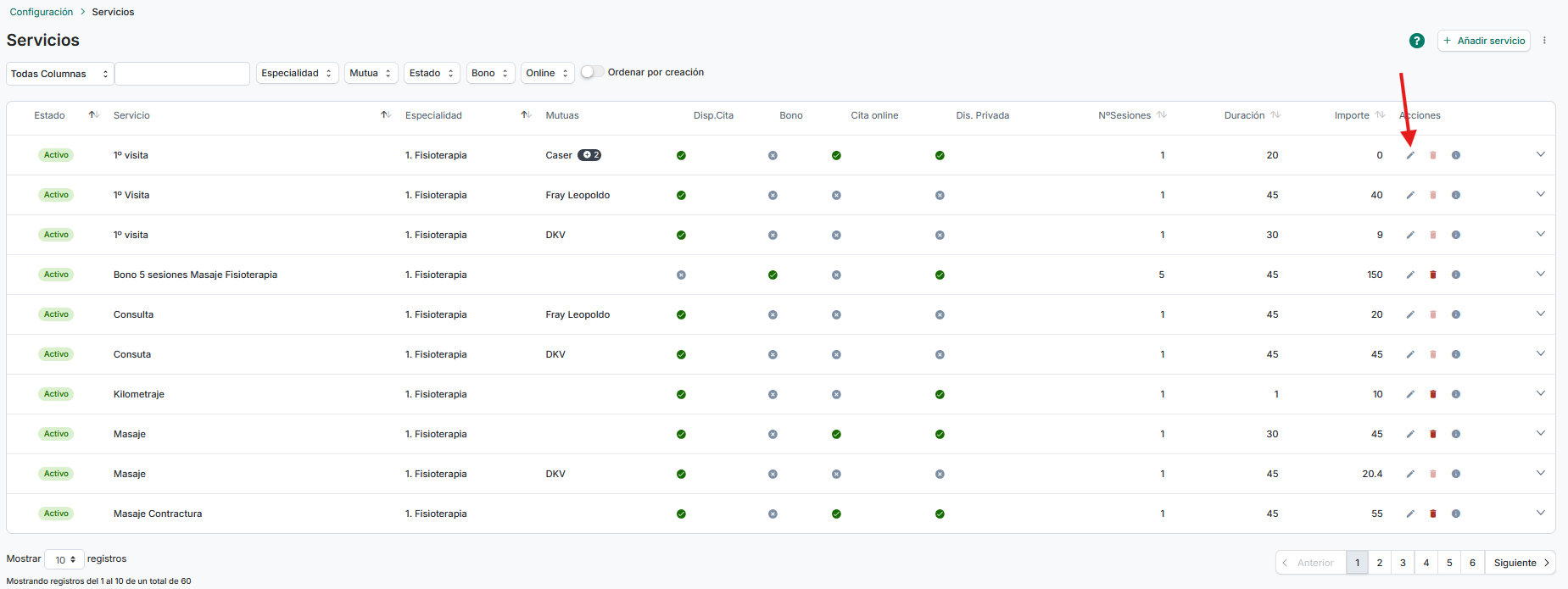This screenshot has height=589, width=1568.
Task: Click the Dis. Privada column header
Action: [982, 115]
